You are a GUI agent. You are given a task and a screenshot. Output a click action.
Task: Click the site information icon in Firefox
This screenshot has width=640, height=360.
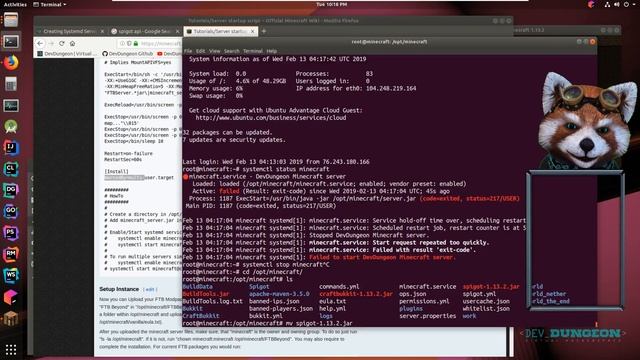click(122, 43)
